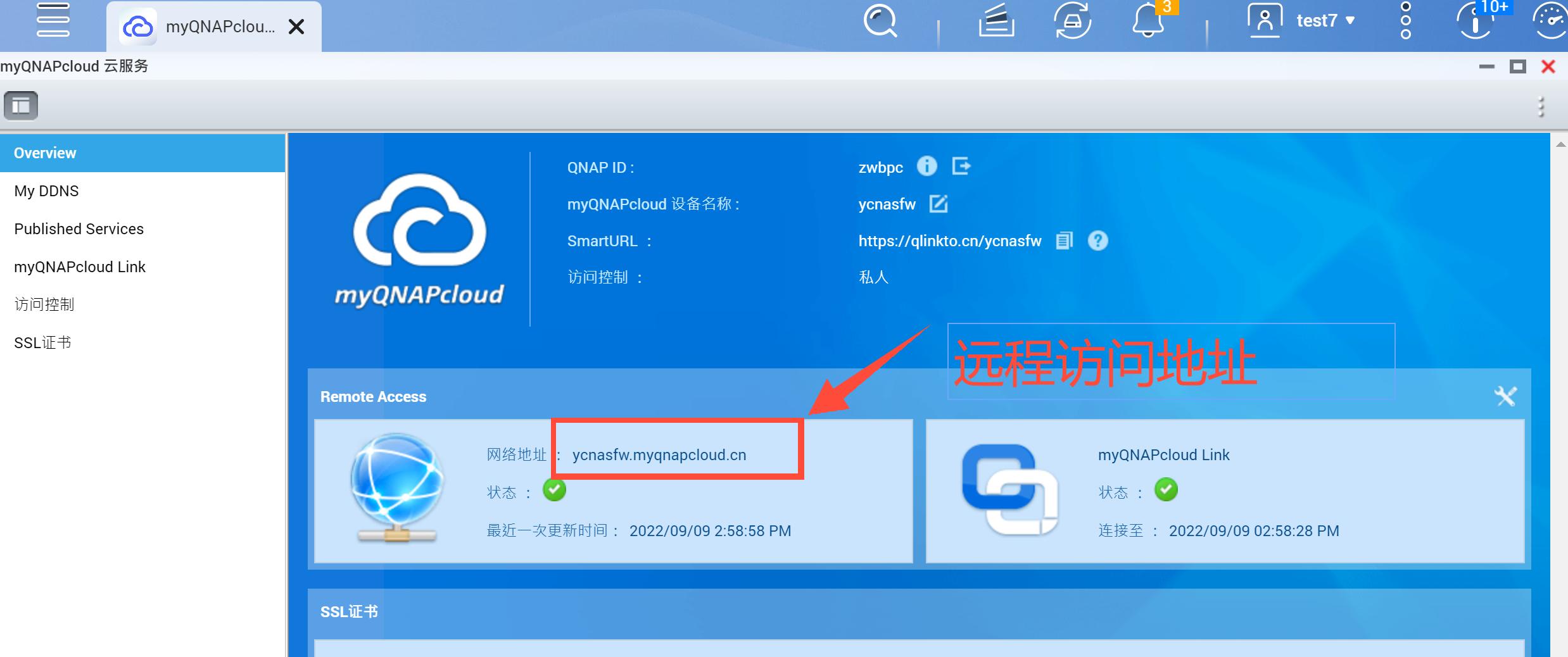The width and height of the screenshot is (1568, 657).
Task: Open the dashboard speedometer icon
Action: 1550,21
